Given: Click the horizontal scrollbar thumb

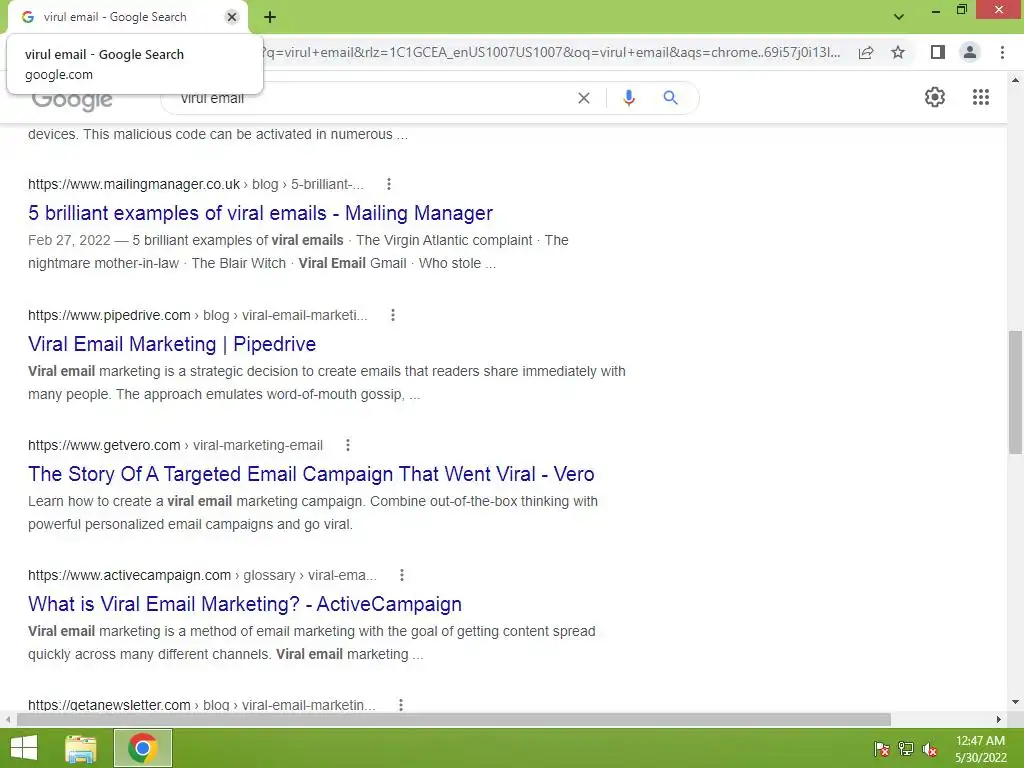Looking at the screenshot, I should 454,719.
